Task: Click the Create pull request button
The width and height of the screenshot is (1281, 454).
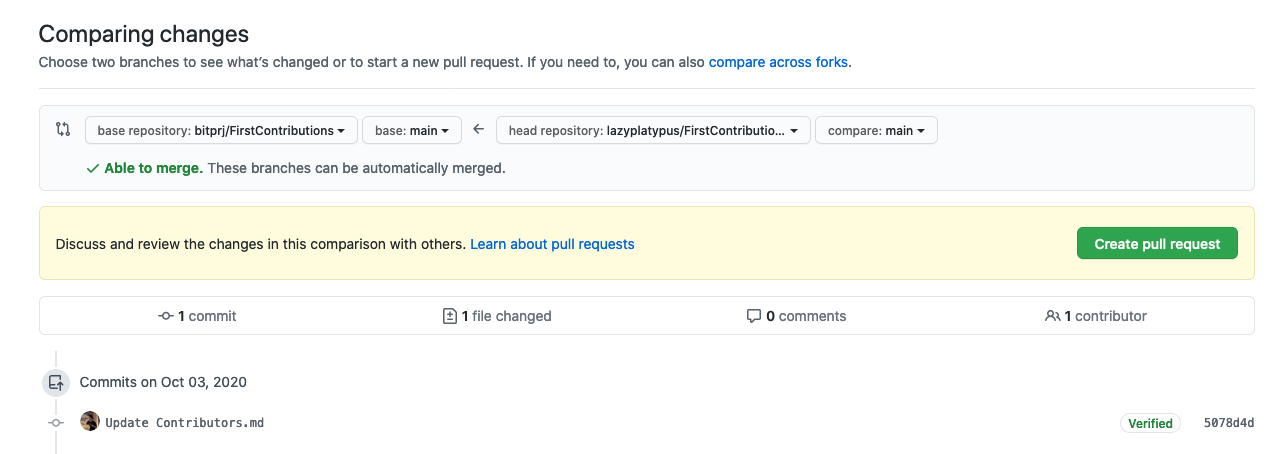Action: click(x=1157, y=243)
